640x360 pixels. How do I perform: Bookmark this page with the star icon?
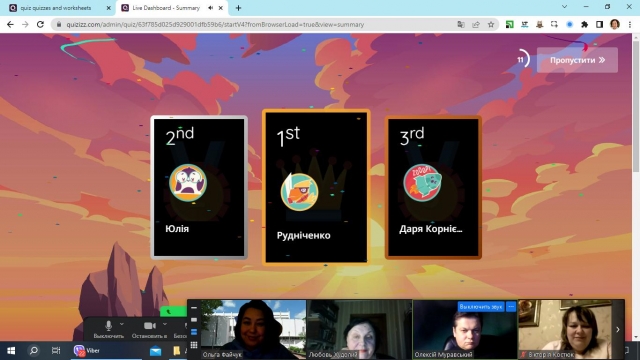tap(491, 24)
